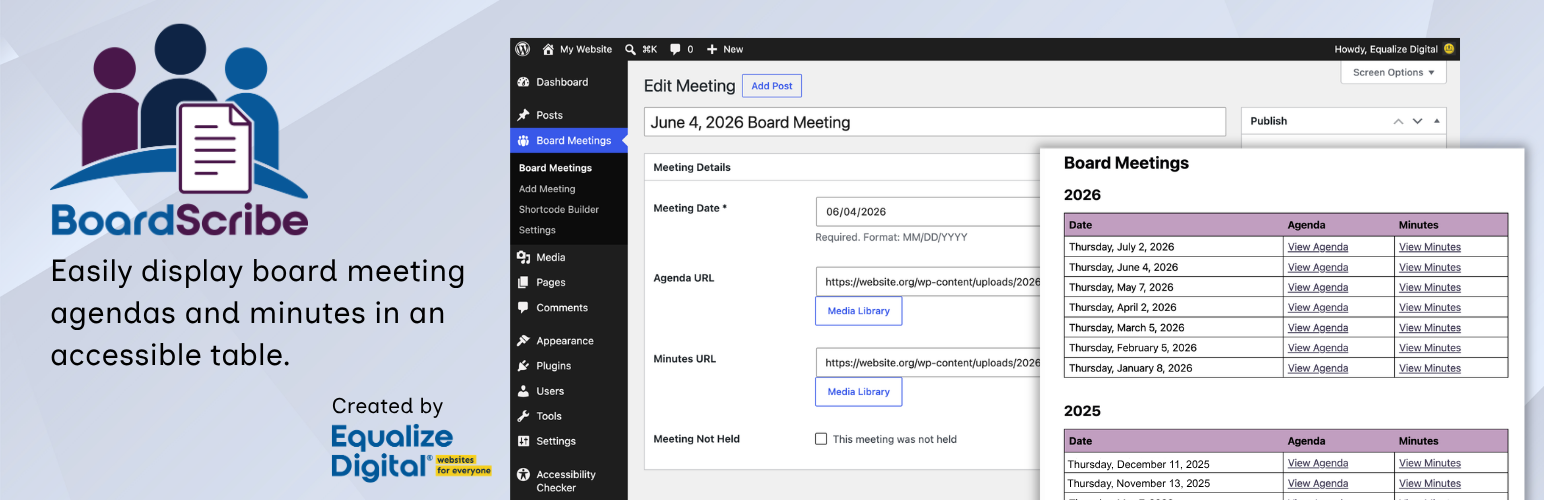Click the Dashboard gauge icon
Image resolution: width=1544 pixels, height=500 pixels.
point(523,82)
